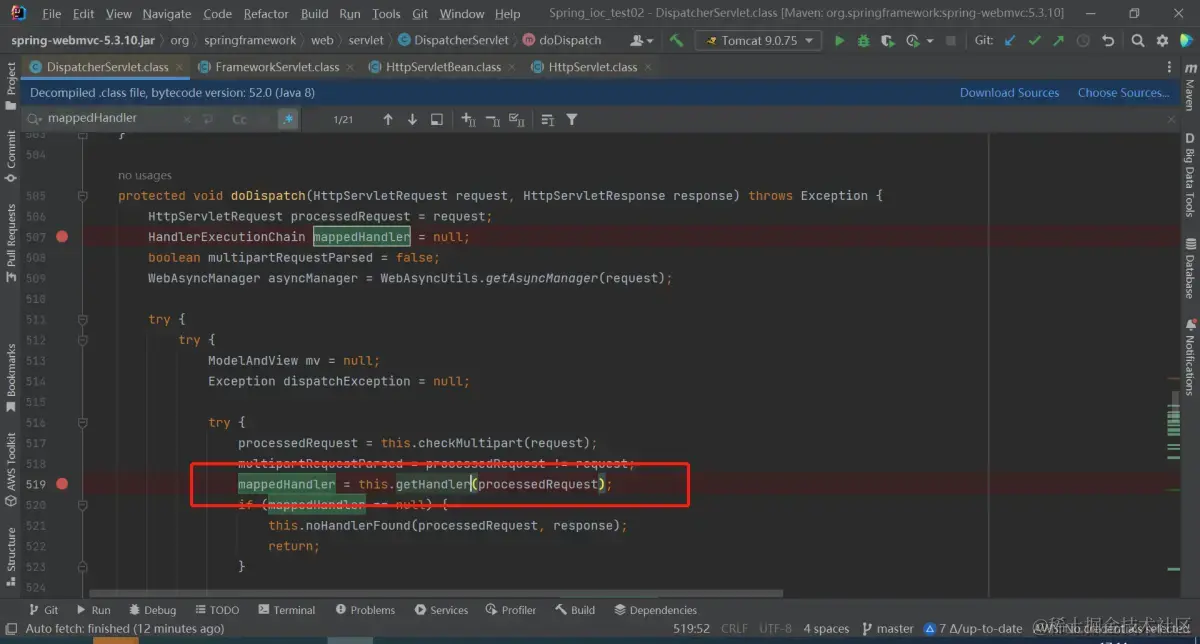Open the Dependencies tool window
1200x644 pixels.
(655, 610)
